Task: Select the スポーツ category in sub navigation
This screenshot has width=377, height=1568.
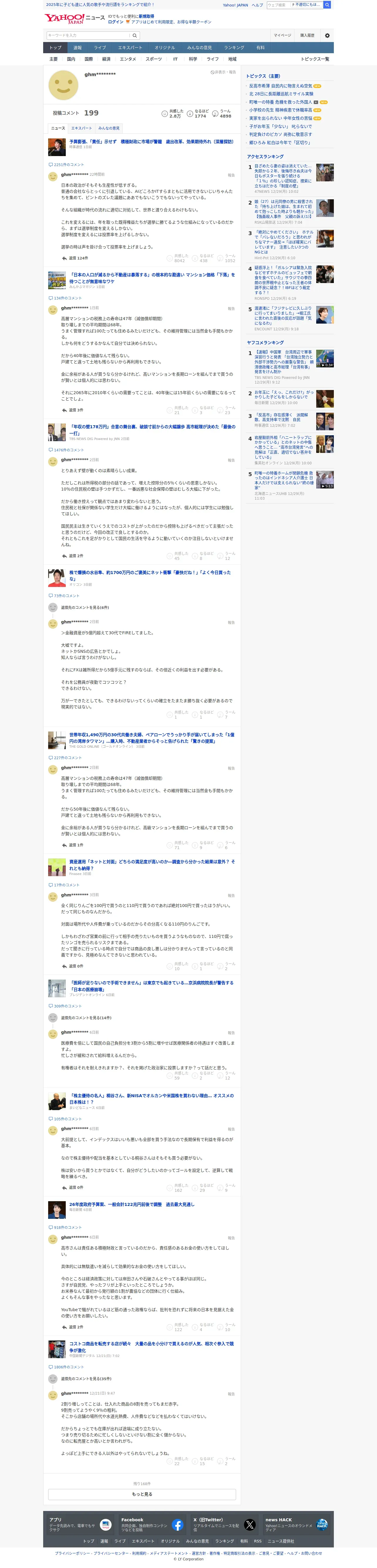Action: [x=154, y=59]
